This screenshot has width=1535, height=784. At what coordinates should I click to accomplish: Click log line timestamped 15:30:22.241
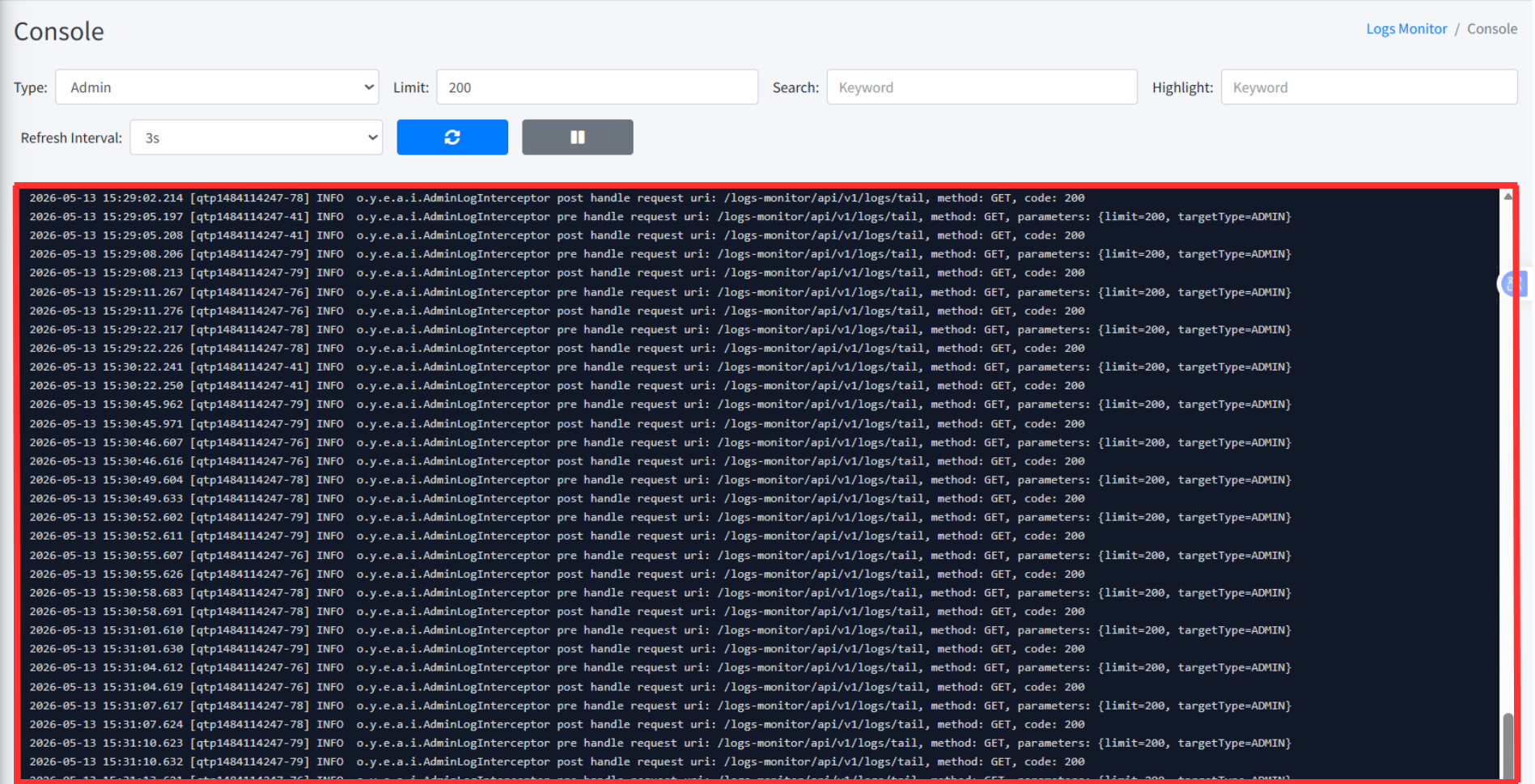pyautogui.click(x=660, y=367)
